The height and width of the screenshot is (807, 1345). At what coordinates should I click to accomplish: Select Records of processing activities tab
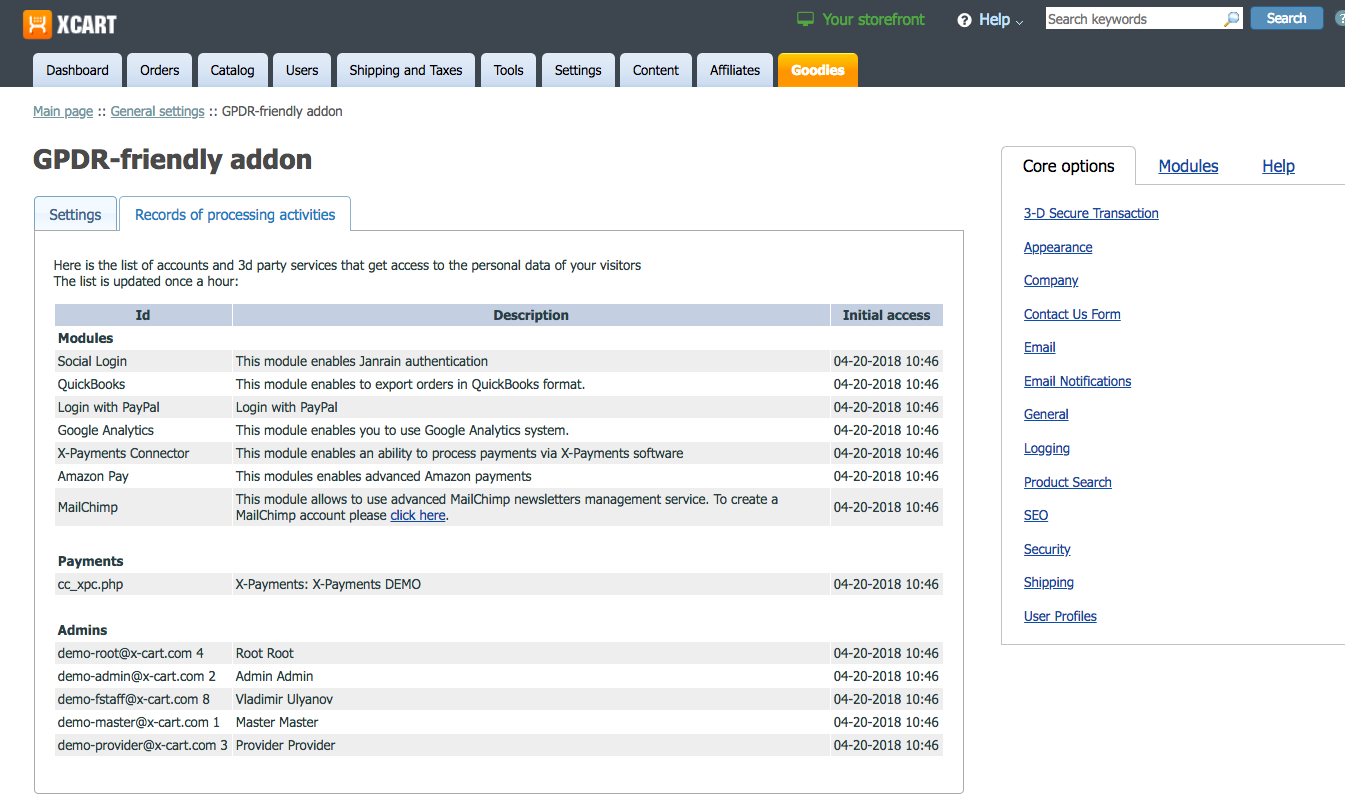coord(235,214)
